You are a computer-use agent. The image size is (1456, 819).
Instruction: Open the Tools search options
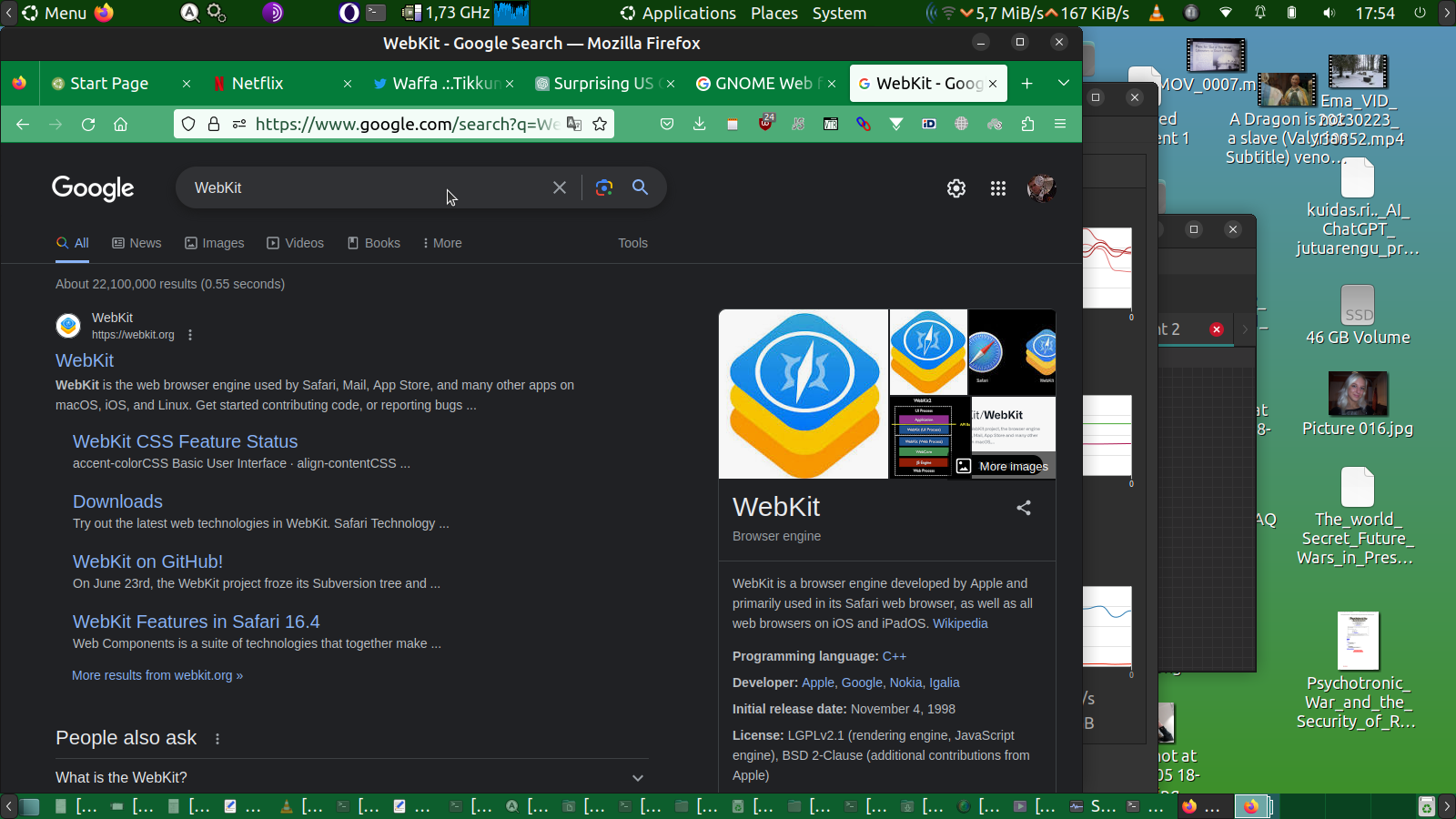633,243
